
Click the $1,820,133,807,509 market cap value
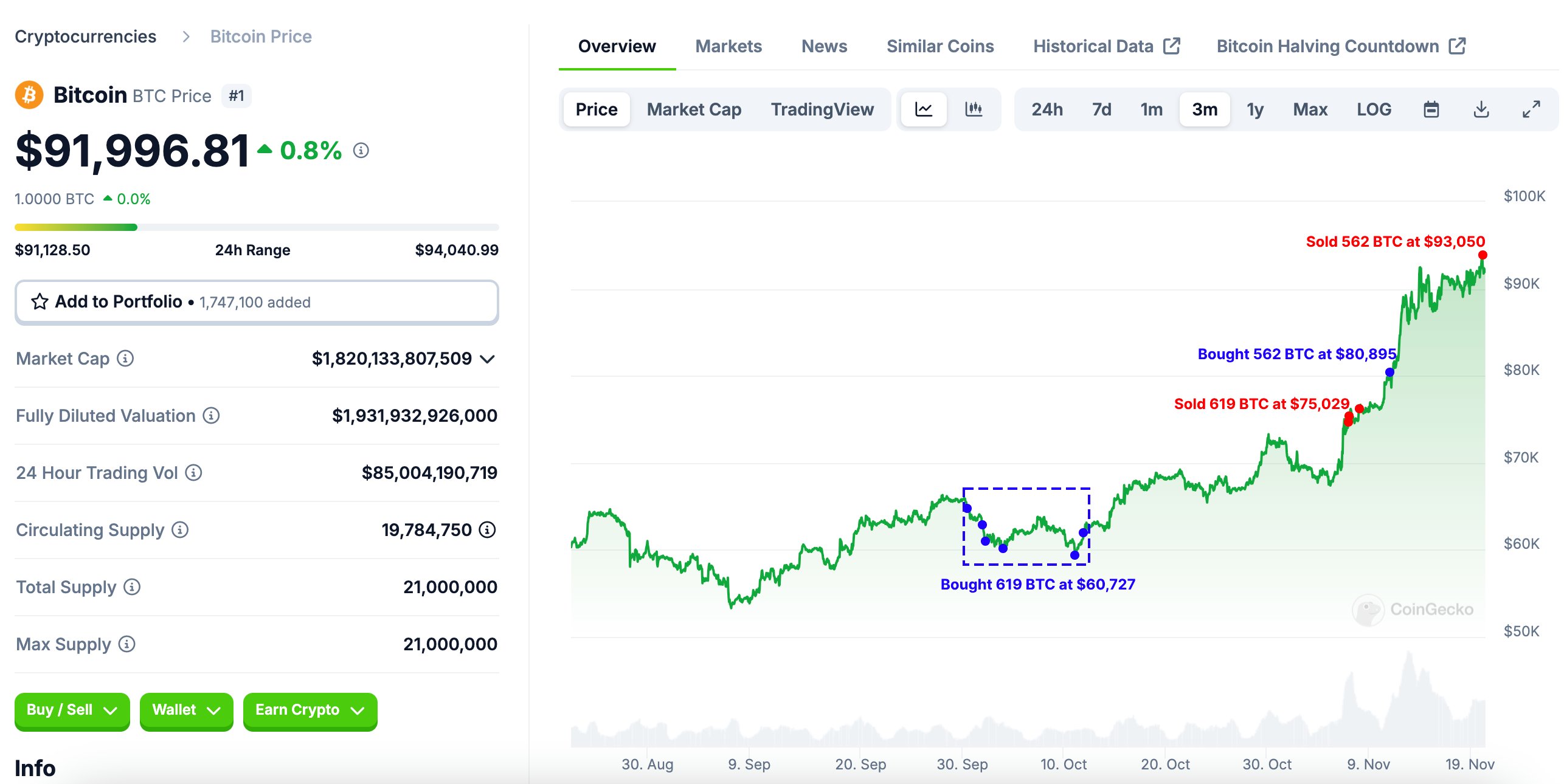tap(392, 359)
